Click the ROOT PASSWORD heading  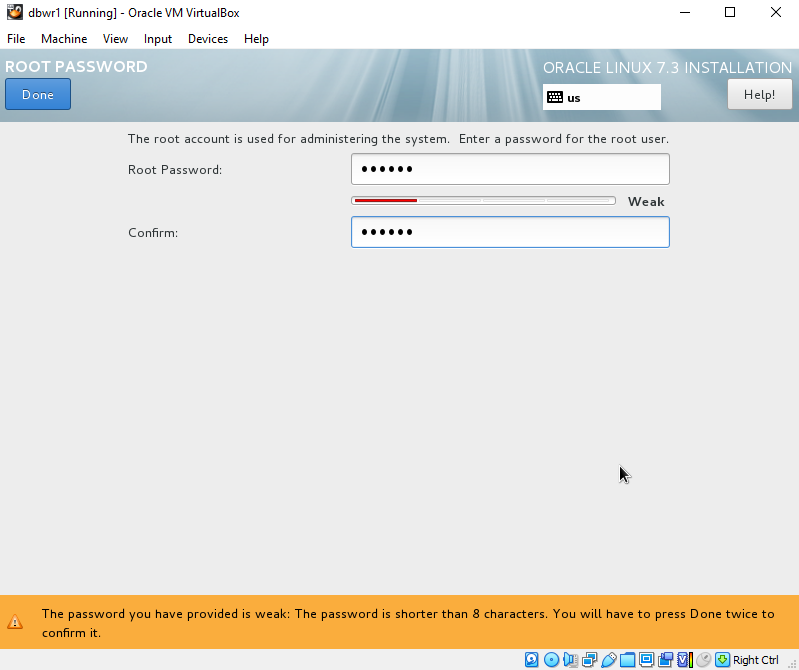tap(76, 67)
